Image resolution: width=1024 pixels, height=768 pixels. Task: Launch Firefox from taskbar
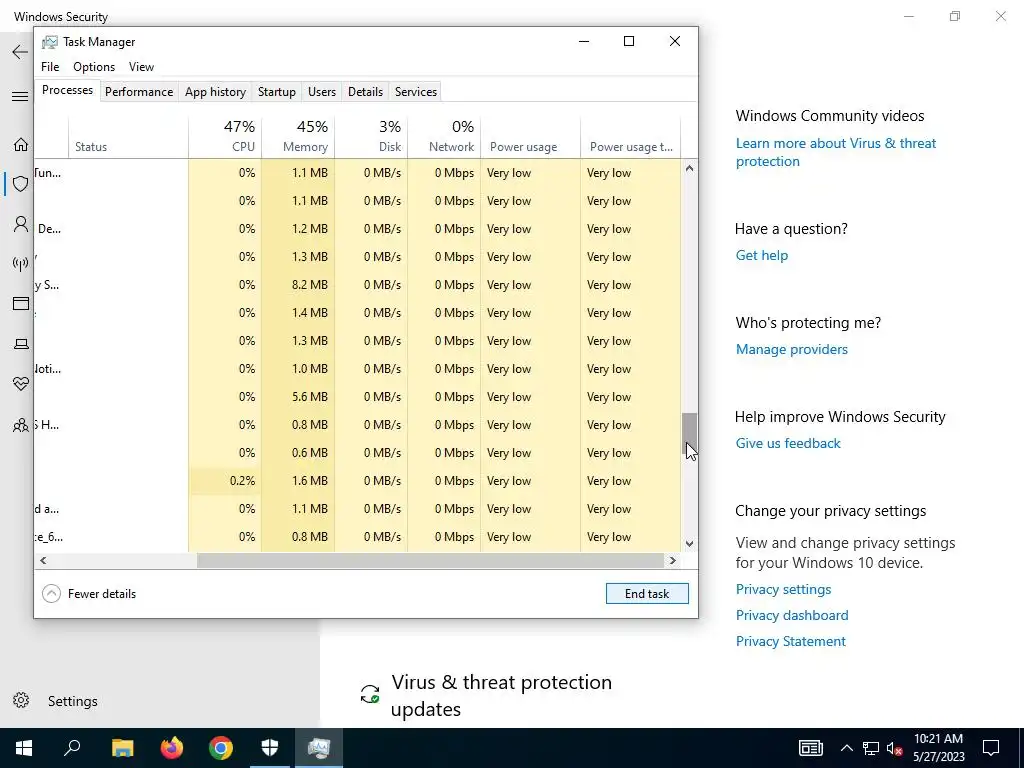click(x=172, y=748)
